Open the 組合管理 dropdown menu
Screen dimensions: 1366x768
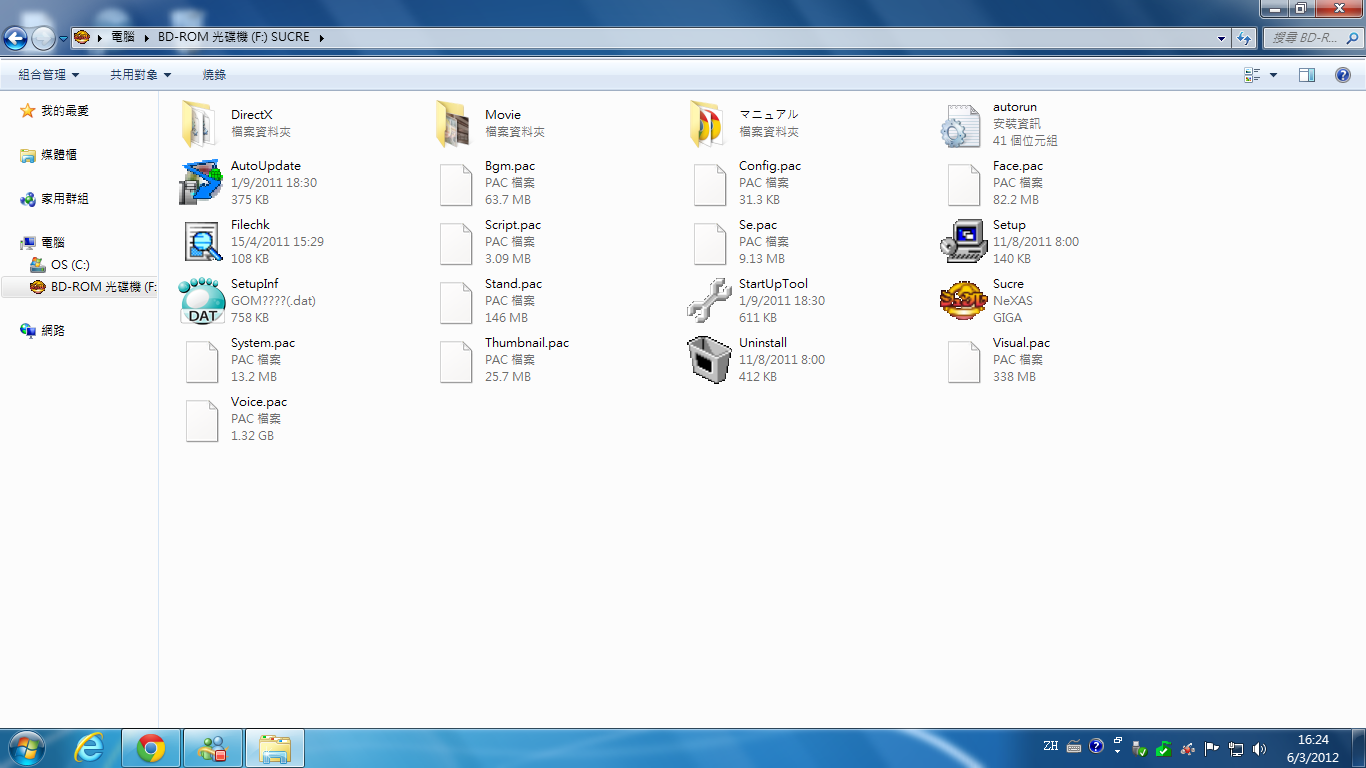48,75
